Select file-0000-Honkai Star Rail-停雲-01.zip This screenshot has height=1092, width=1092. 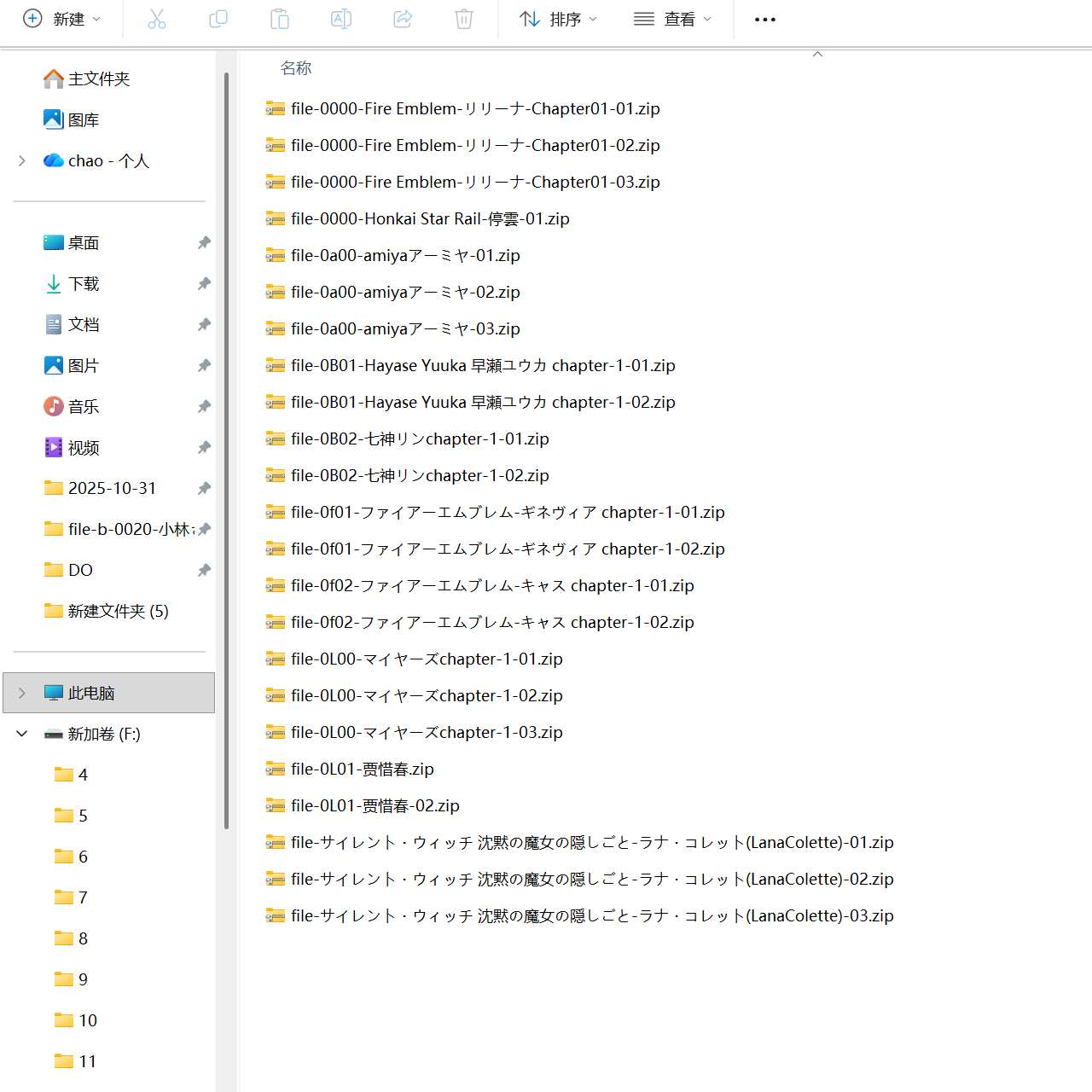pyautogui.click(x=417, y=218)
